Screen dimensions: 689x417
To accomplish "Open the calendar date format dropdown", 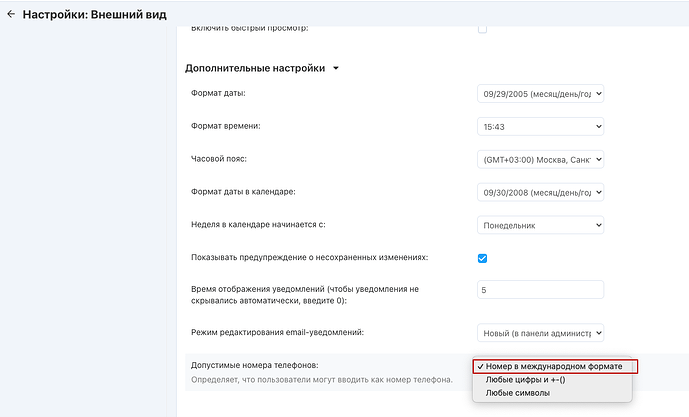I will pyautogui.click(x=540, y=192).
